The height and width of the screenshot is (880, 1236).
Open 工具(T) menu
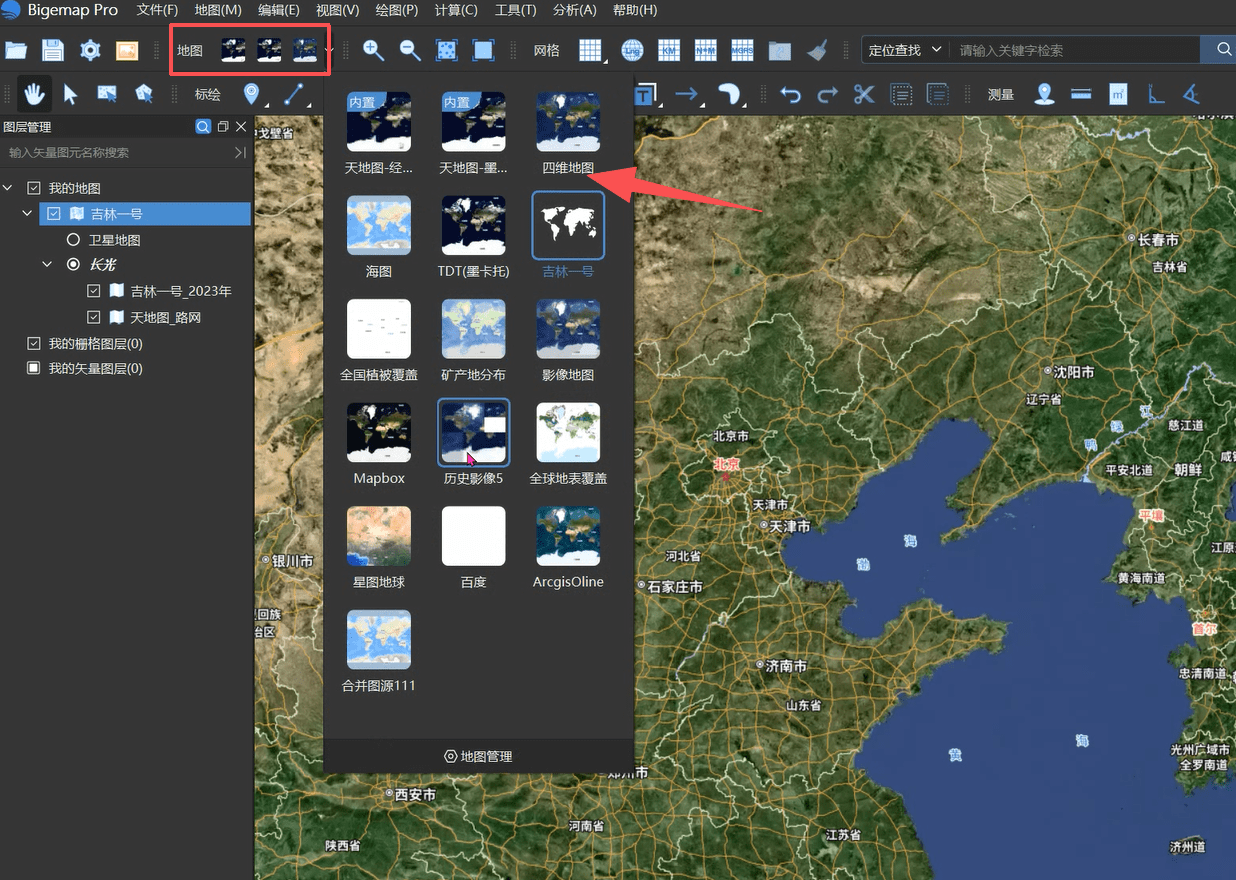(x=516, y=10)
